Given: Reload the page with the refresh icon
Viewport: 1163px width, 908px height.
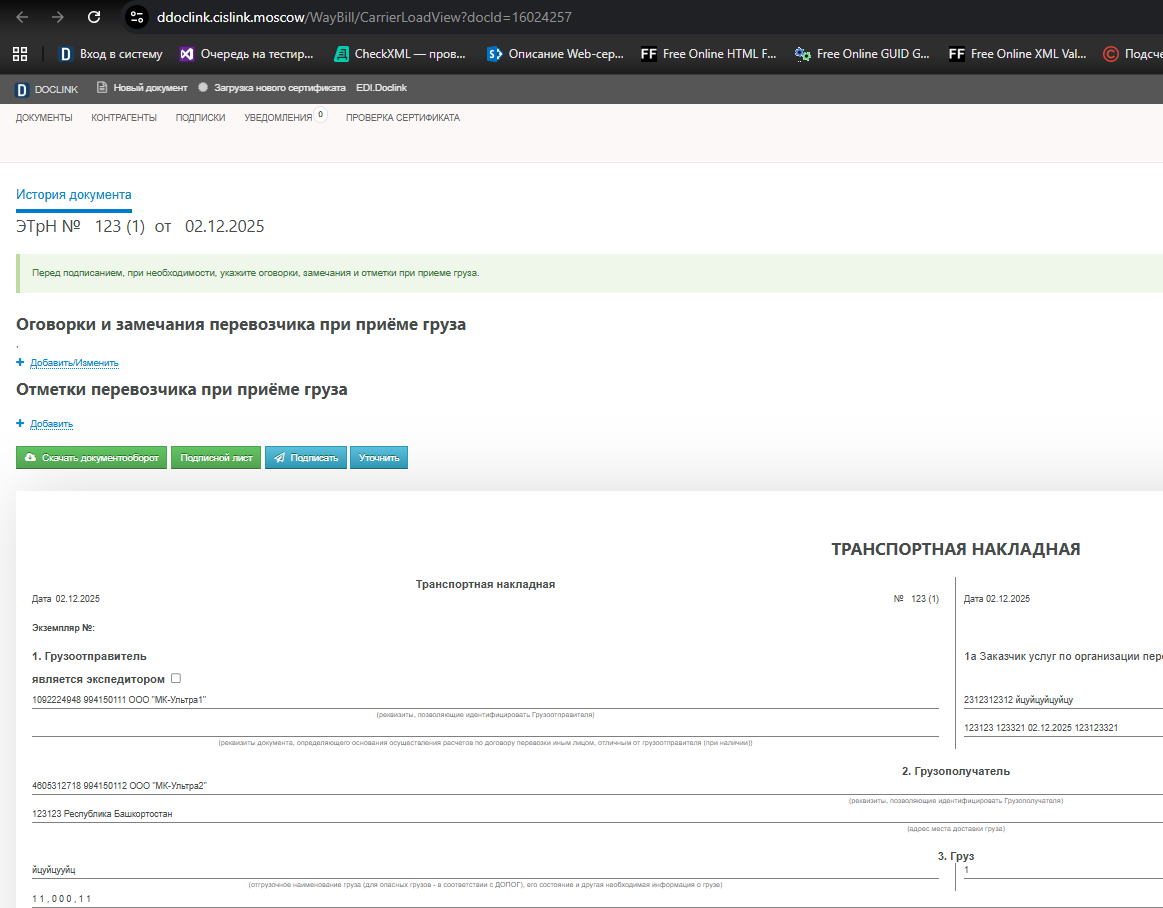Looking at the screenshot, I should pos(93,17).
